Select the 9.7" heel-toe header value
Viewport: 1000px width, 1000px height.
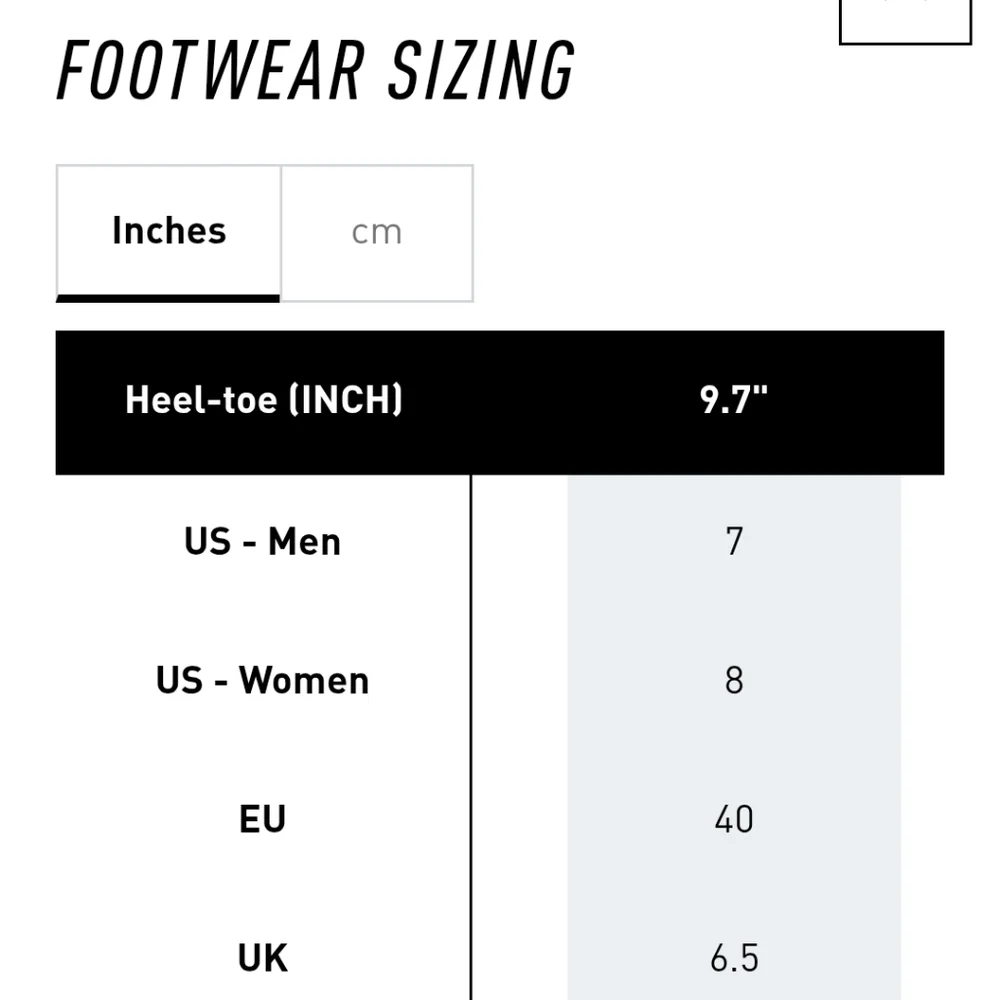coord(734,400)
